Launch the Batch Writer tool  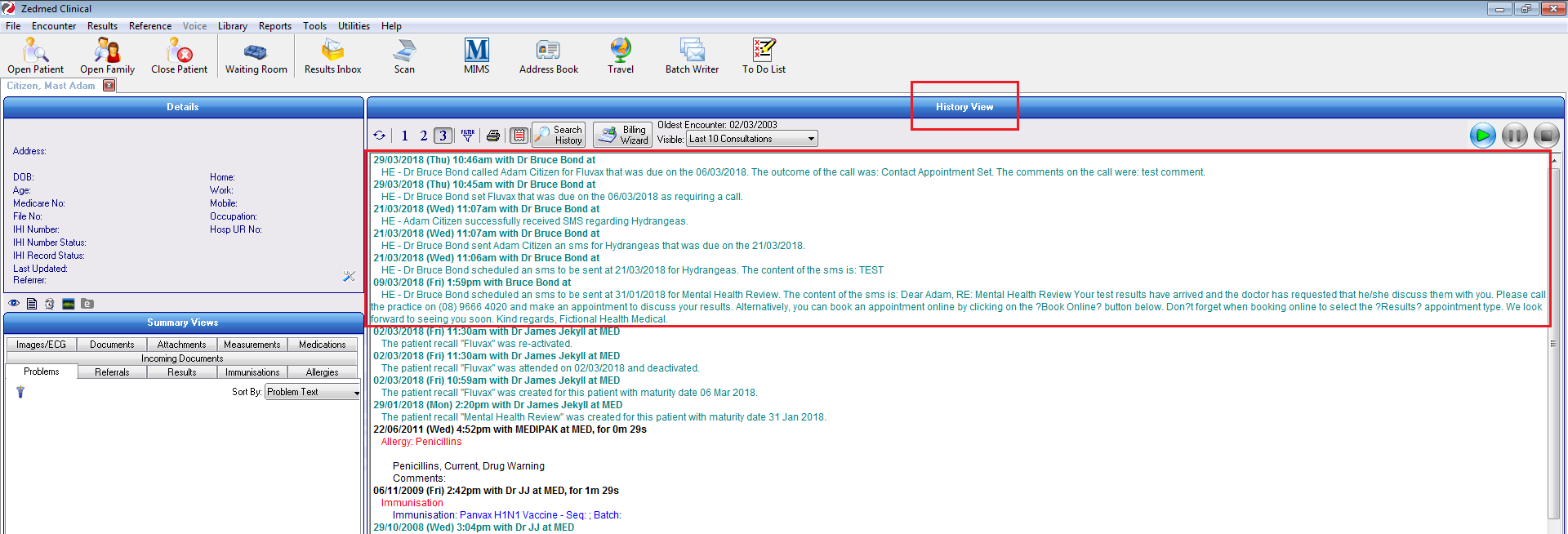[x=692, y=56]
